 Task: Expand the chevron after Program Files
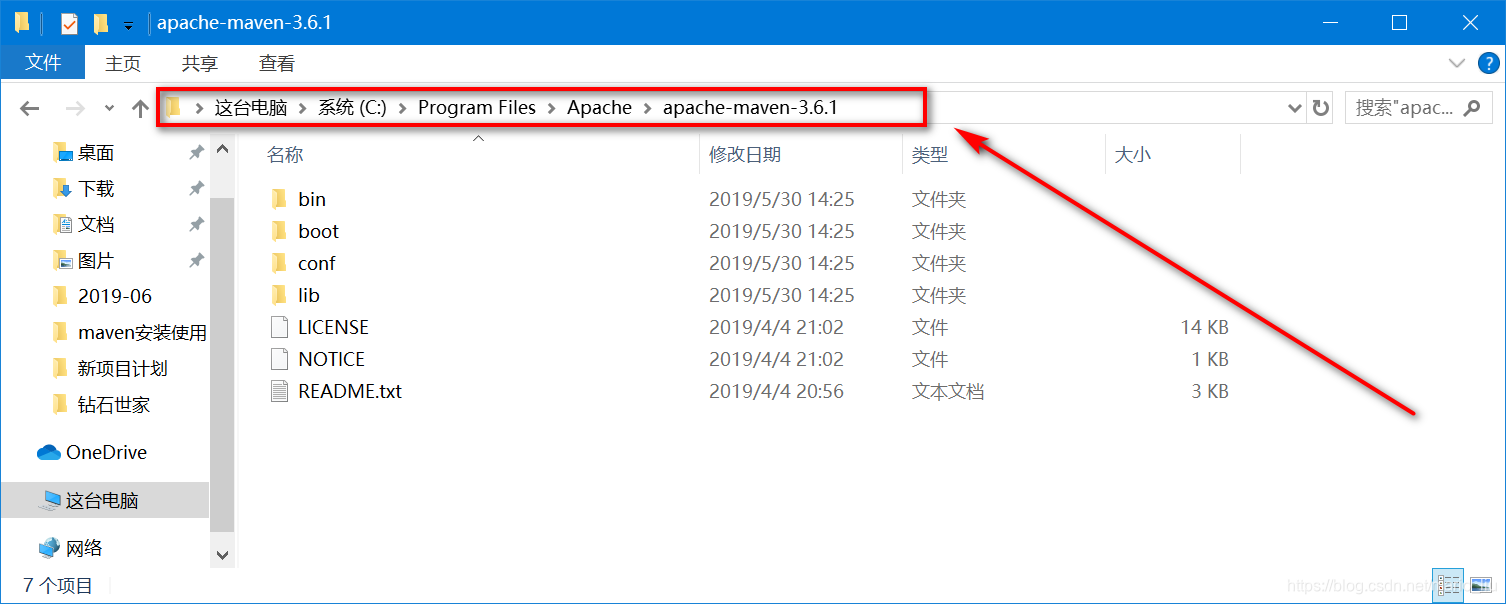tap(552, 108)
